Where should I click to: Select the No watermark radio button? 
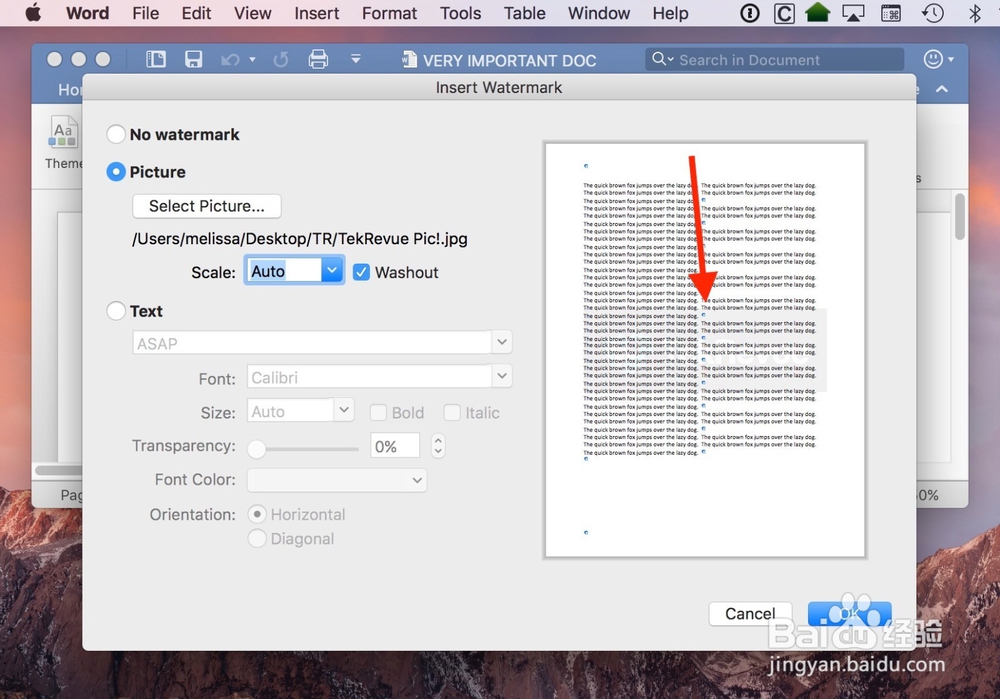pos(115,134)
